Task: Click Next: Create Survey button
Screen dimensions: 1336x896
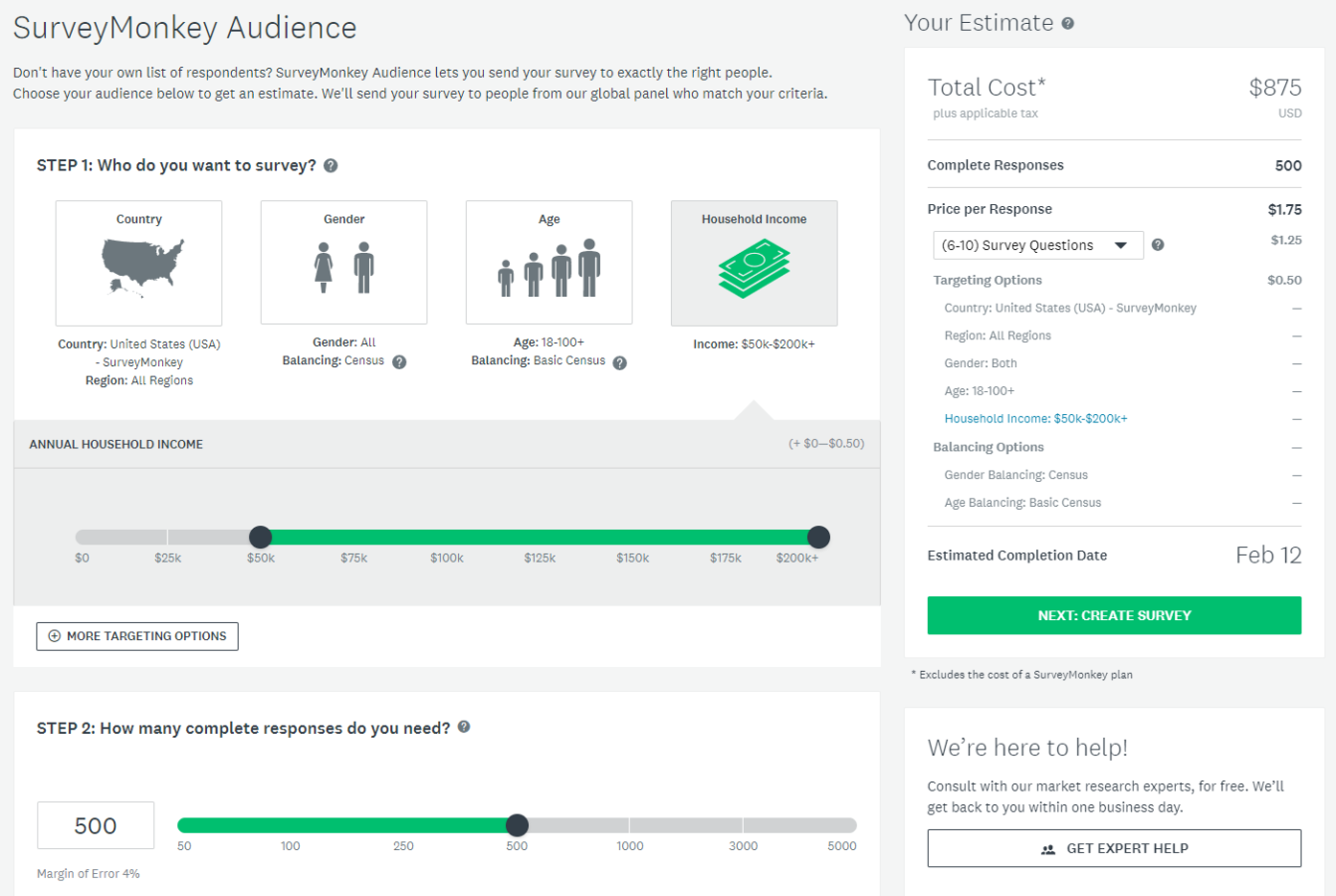Action: pos(1114,615)
